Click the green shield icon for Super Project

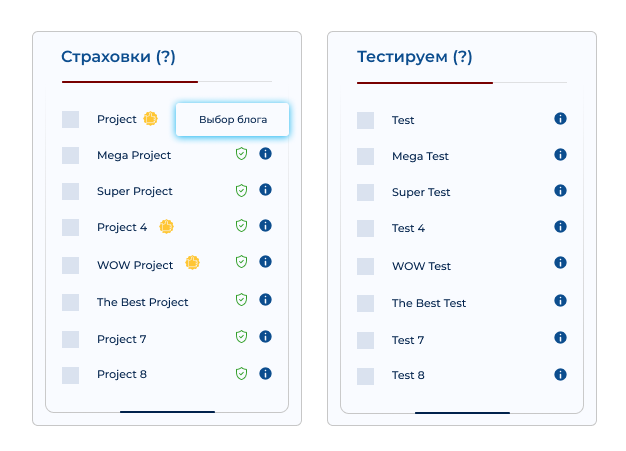[242, 190]
